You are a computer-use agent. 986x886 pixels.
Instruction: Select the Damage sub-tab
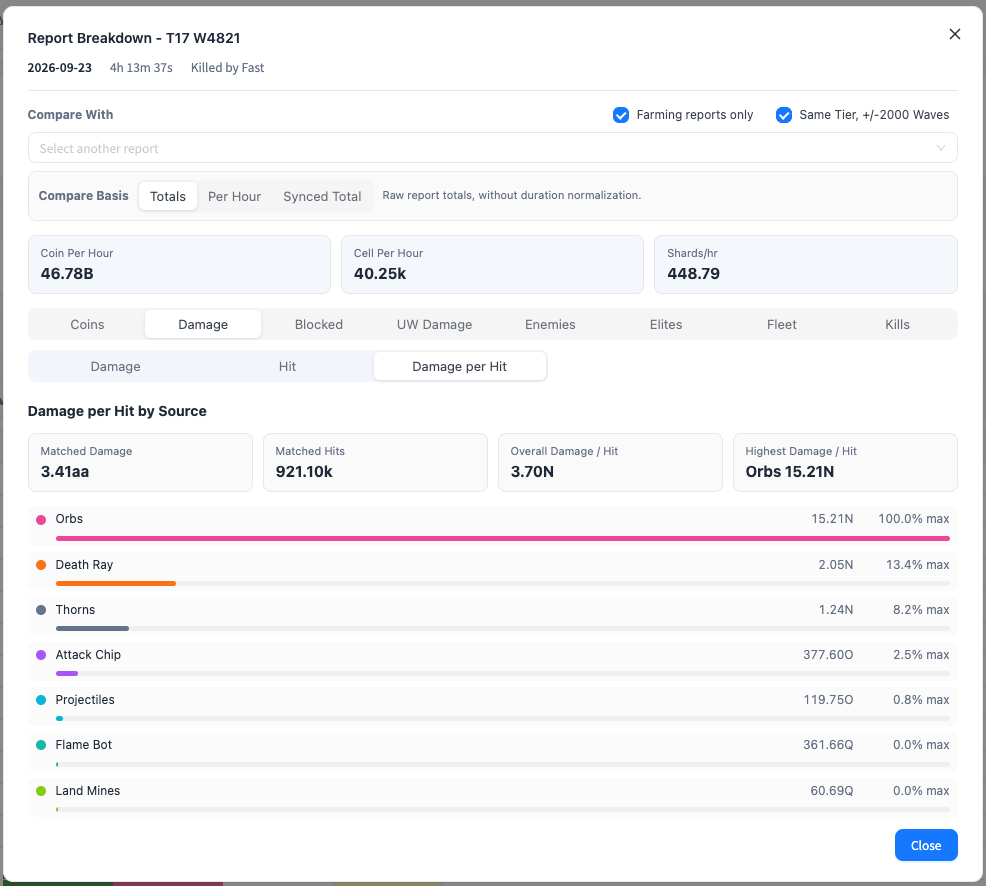click(116, 367)
